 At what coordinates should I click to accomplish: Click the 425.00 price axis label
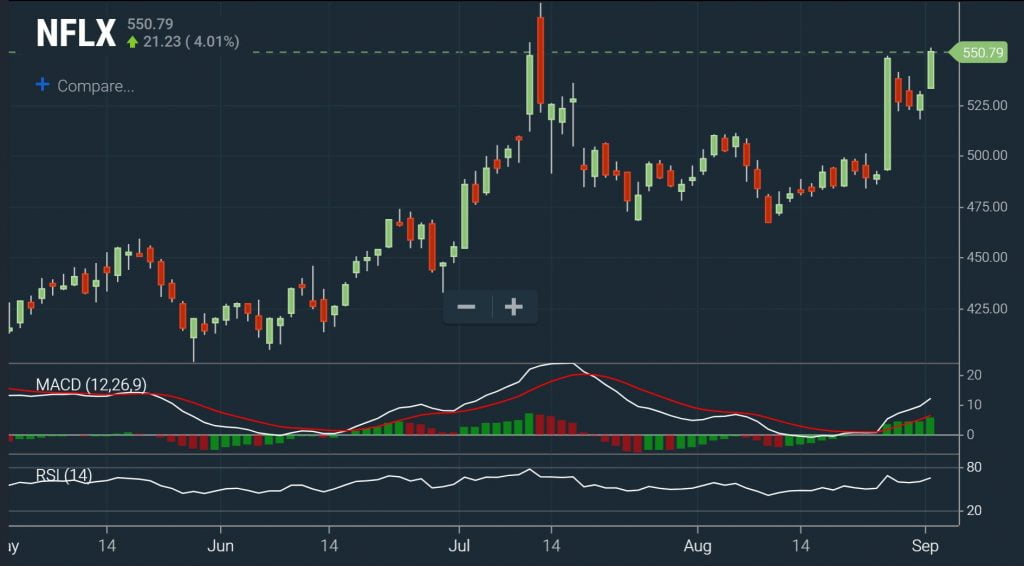point(986,308)
